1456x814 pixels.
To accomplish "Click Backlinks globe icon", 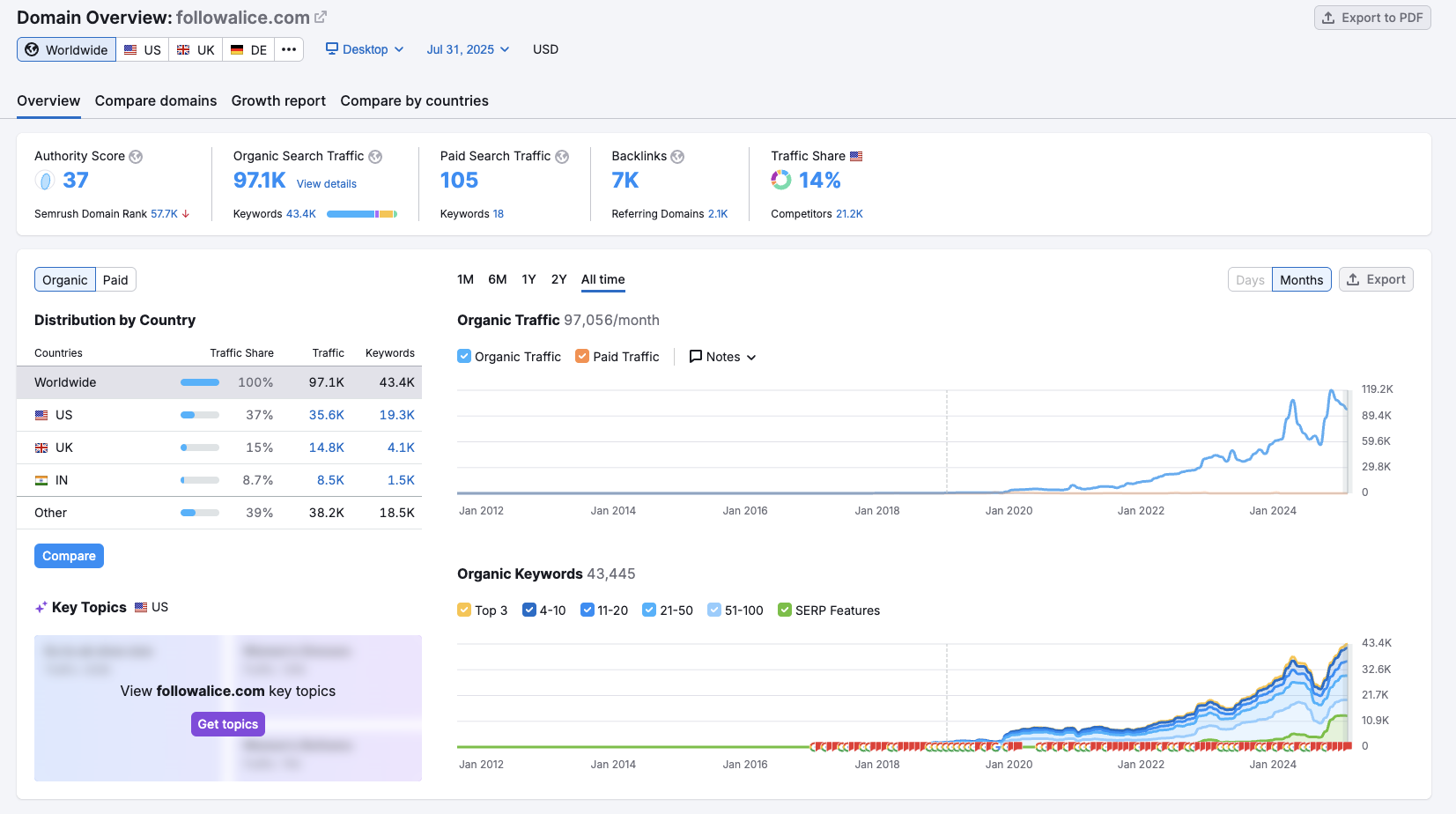I will tap(677, 157).
